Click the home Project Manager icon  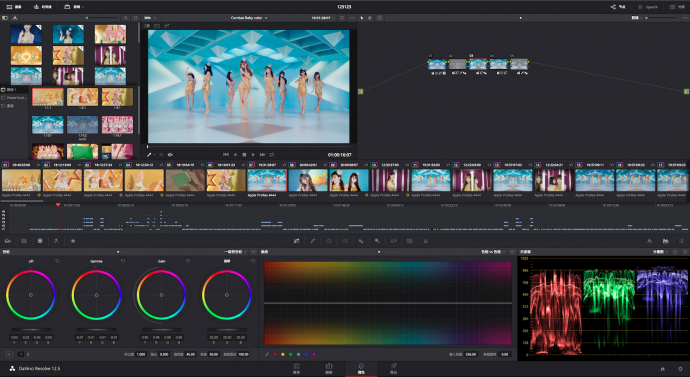[663, 369]
